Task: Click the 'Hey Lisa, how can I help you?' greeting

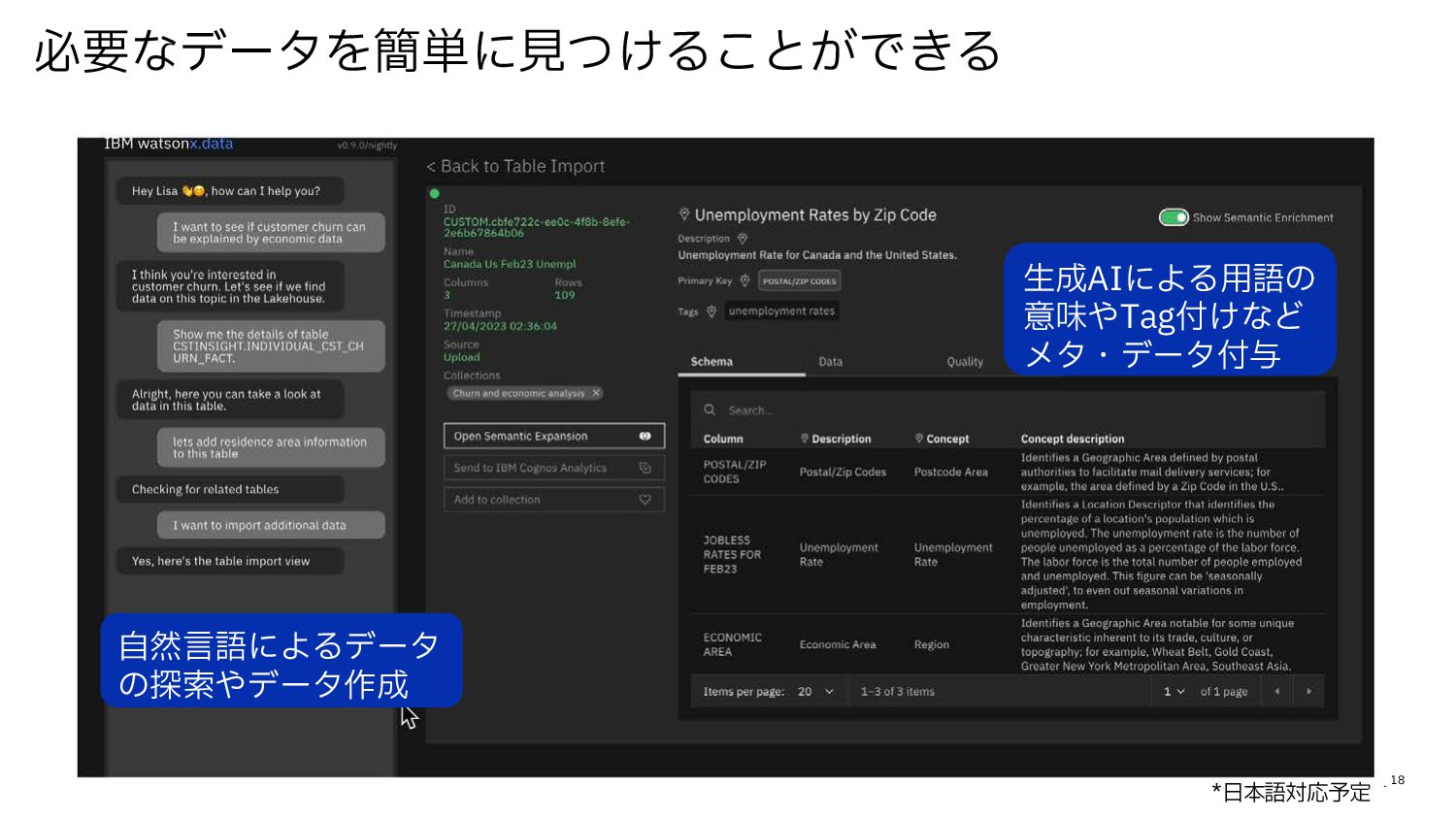Action: pyautogui.click(x=230, y=191)
